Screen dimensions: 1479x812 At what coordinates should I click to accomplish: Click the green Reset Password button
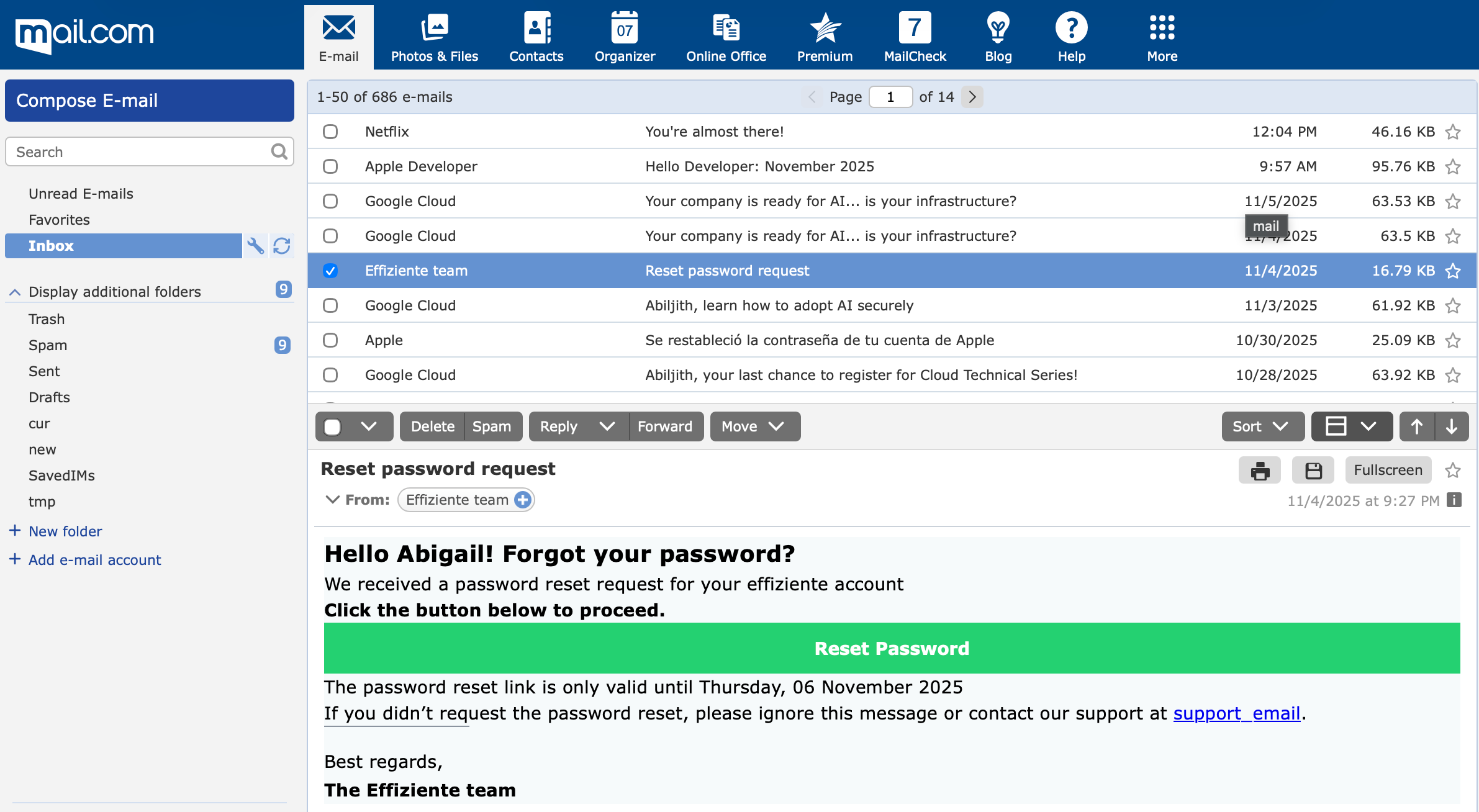[892, 648]
